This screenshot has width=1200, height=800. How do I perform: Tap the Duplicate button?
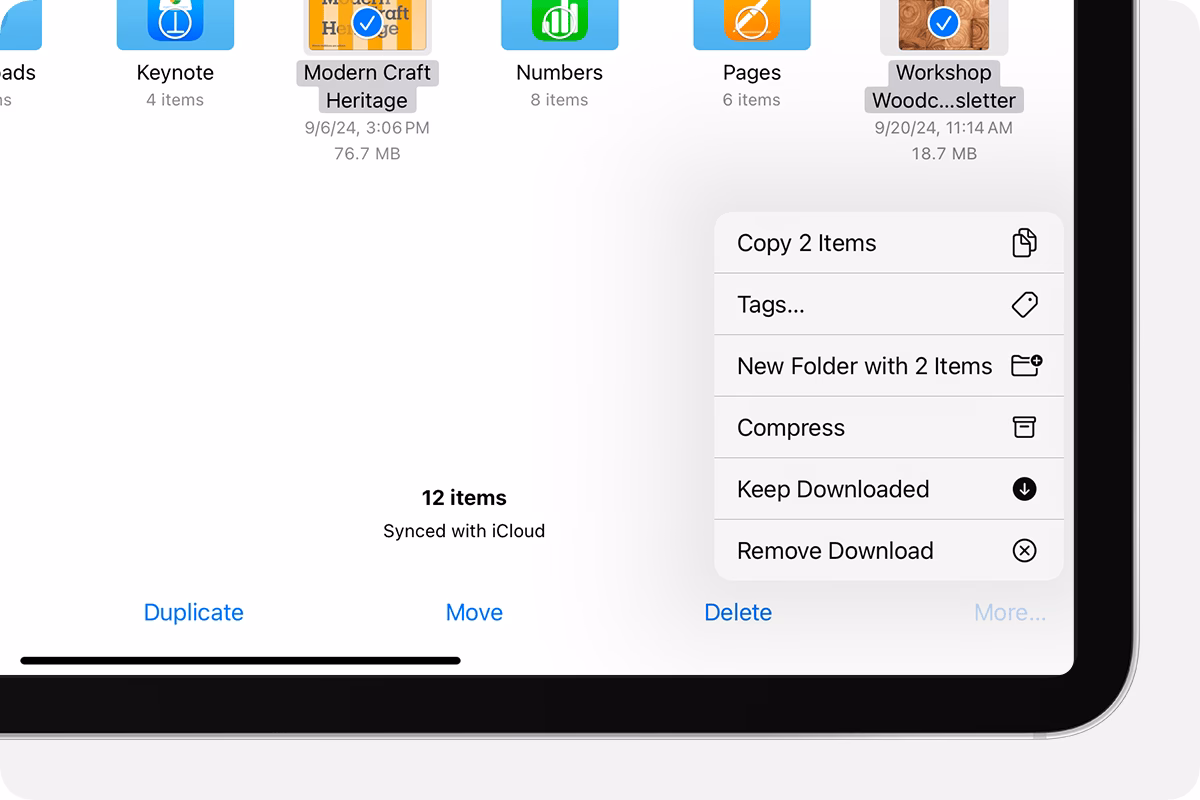[194, 612]
